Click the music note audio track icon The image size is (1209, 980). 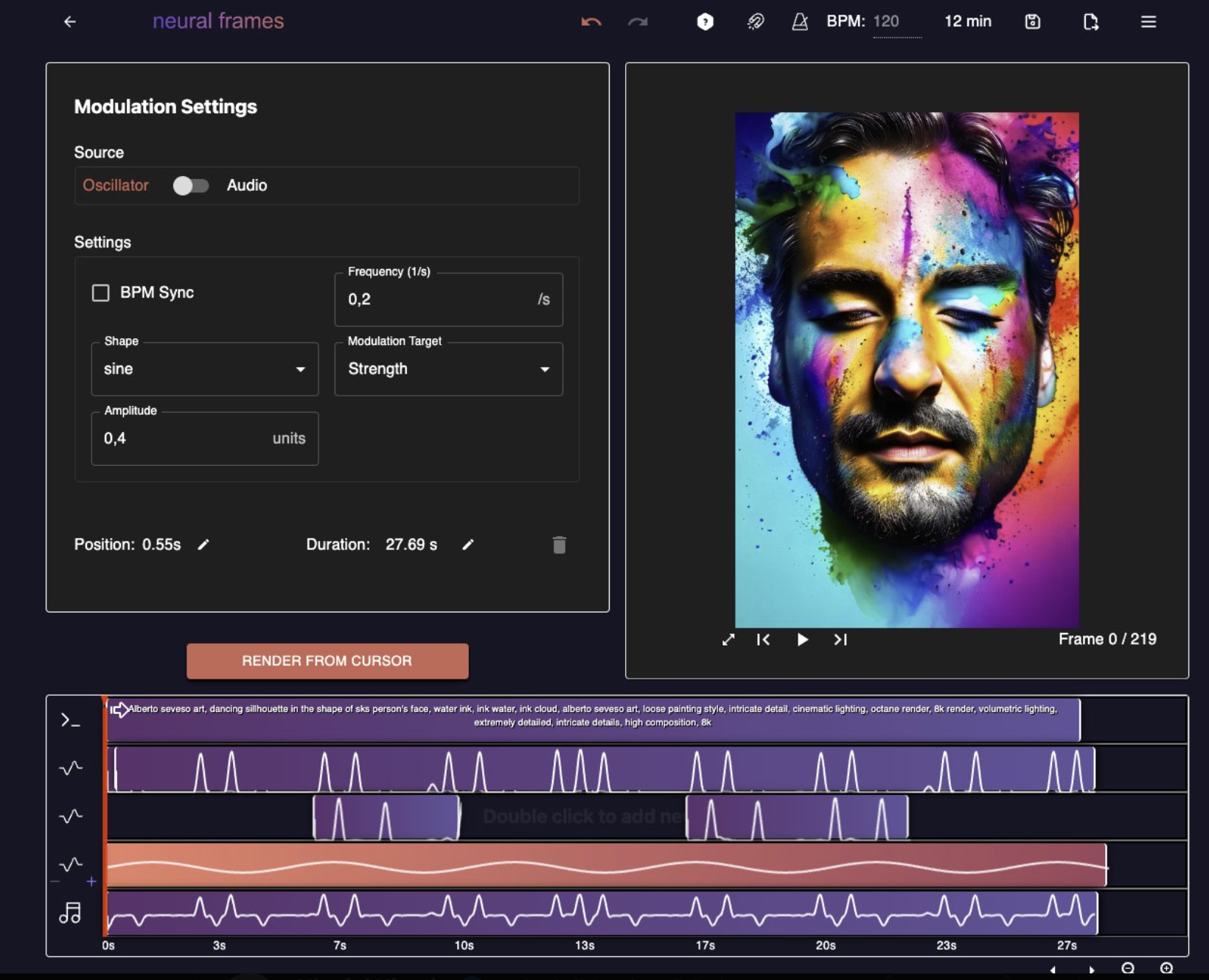(x=71, y=913)
